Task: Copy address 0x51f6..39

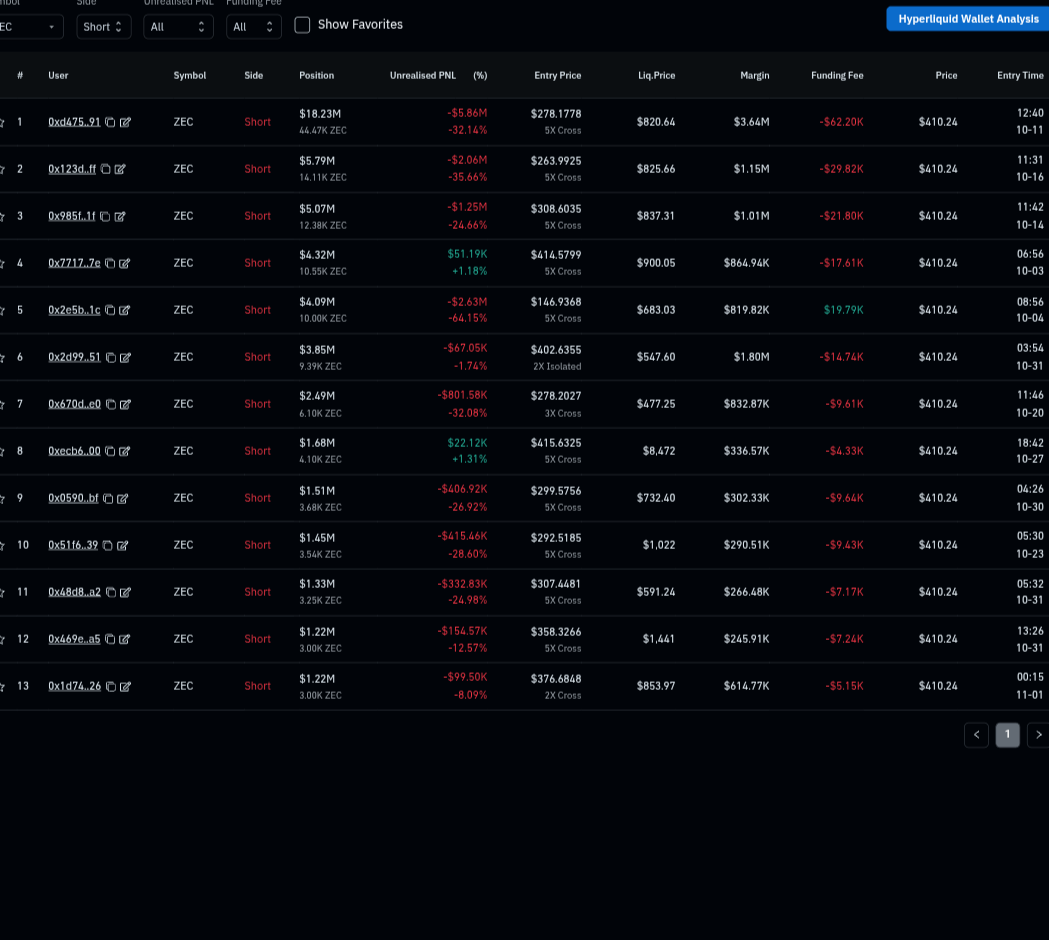Action: tap(107, 545)
